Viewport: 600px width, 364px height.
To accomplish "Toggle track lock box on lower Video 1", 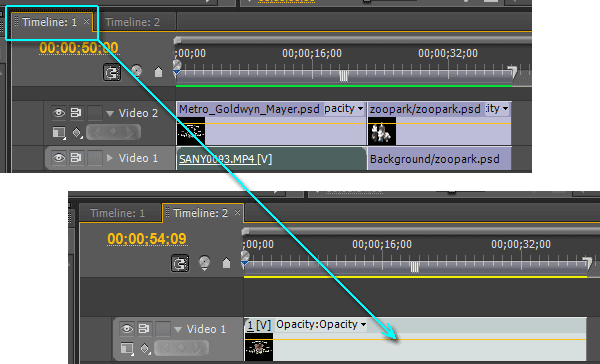I will click(163, 328).
